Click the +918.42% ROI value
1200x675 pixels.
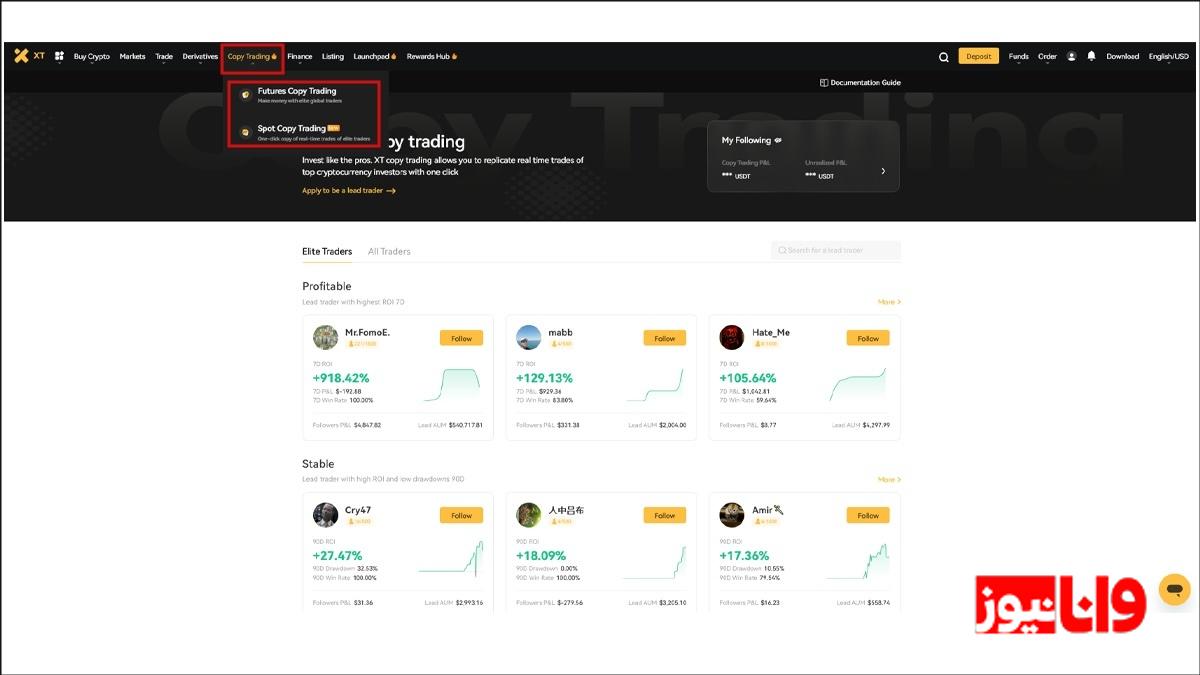(x=341, y=378)
